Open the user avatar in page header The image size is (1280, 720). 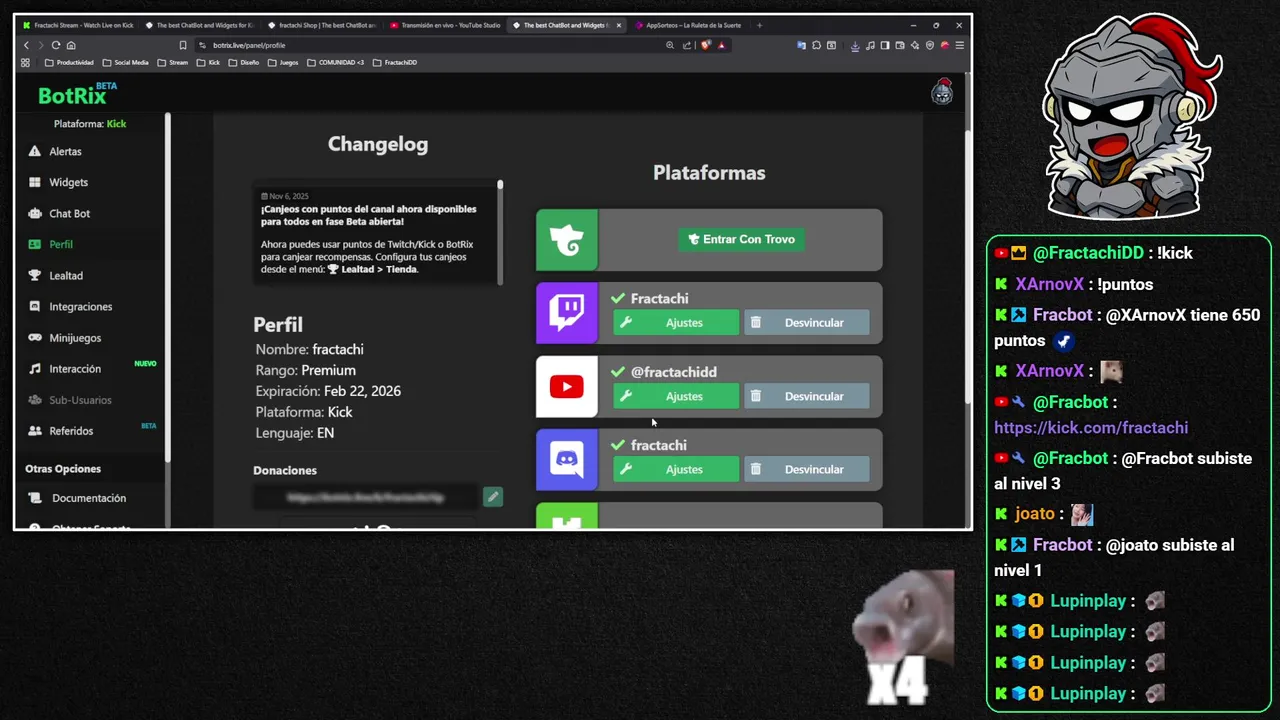[x=942, y=92]
